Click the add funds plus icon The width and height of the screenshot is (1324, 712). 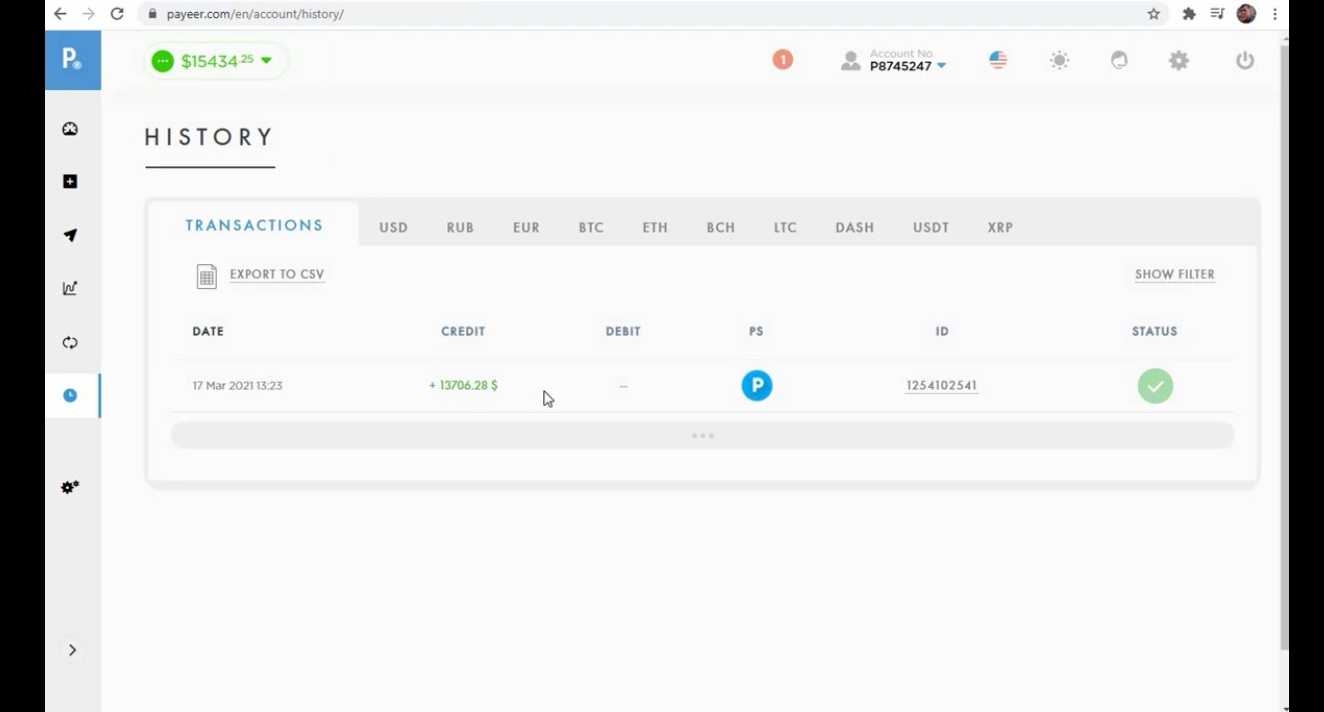pos(70,182)
